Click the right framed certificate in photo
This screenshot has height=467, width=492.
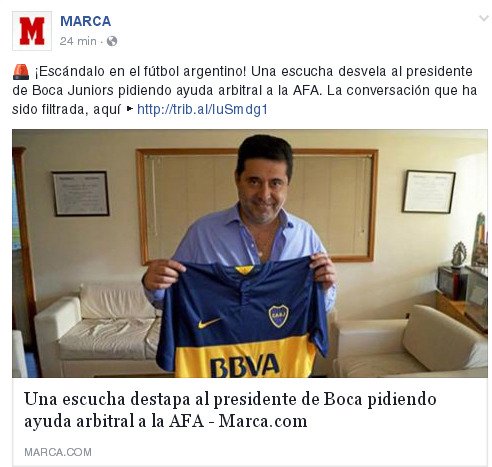click(429, 191)
